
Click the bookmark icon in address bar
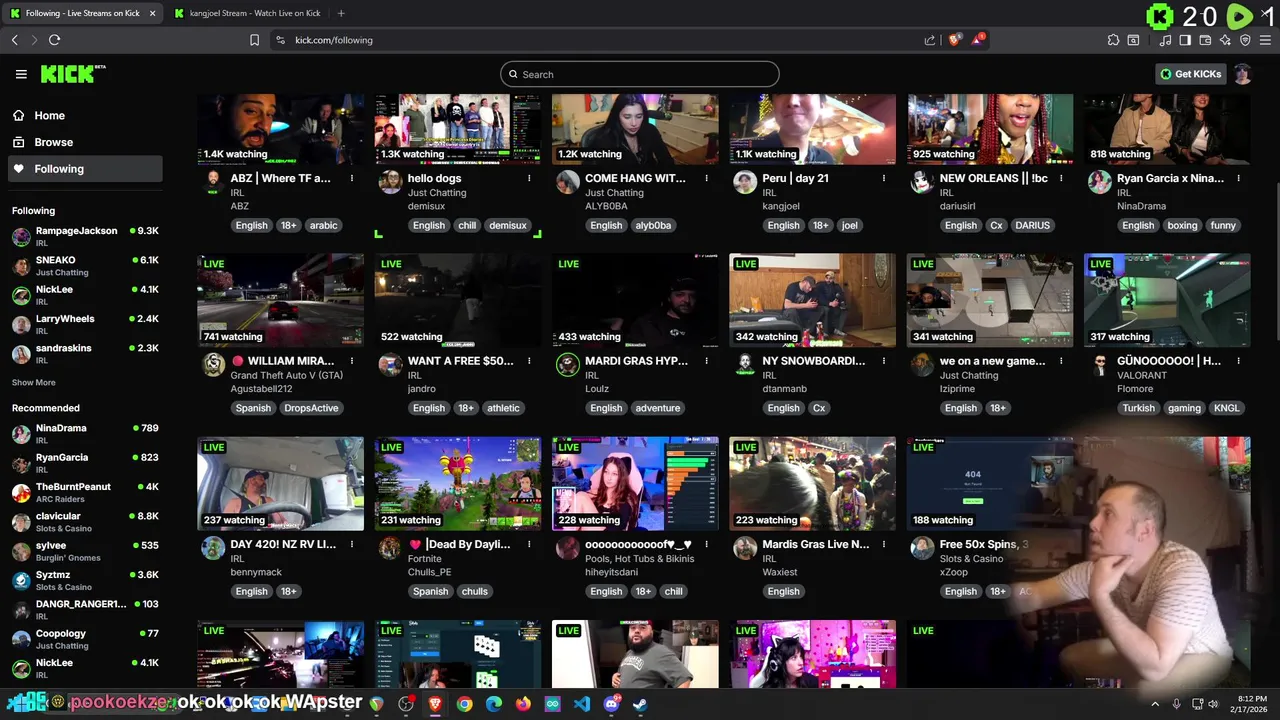click(x=254, y=40)
